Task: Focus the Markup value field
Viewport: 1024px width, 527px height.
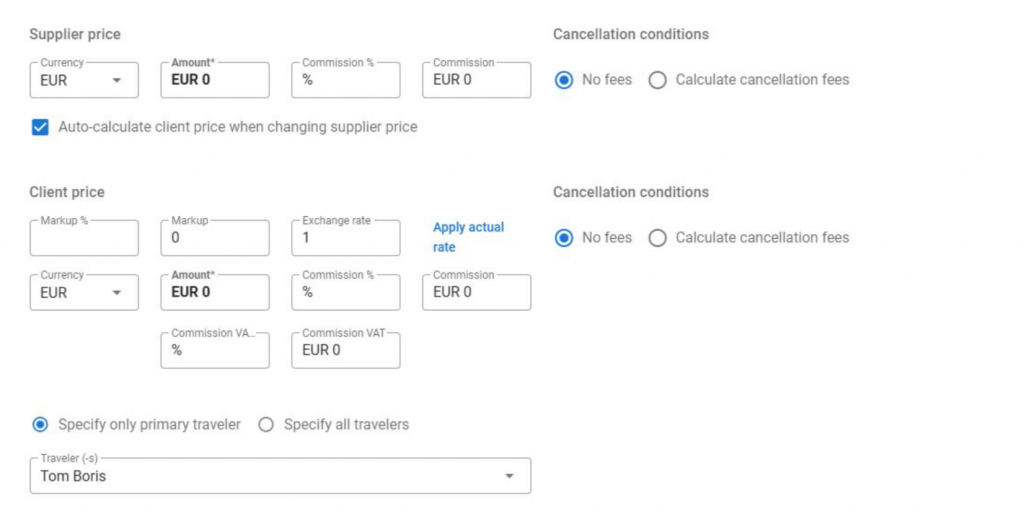Action: click(x=215, y=238)
